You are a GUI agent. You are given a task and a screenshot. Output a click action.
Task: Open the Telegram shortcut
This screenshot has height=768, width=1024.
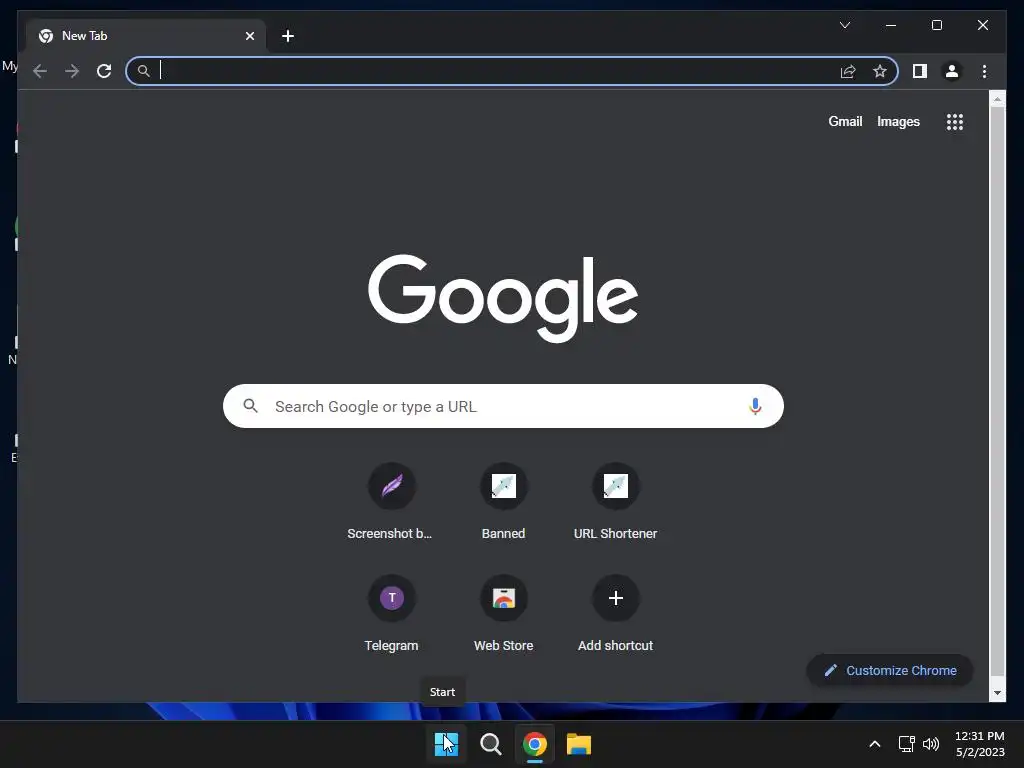(392, 613)
